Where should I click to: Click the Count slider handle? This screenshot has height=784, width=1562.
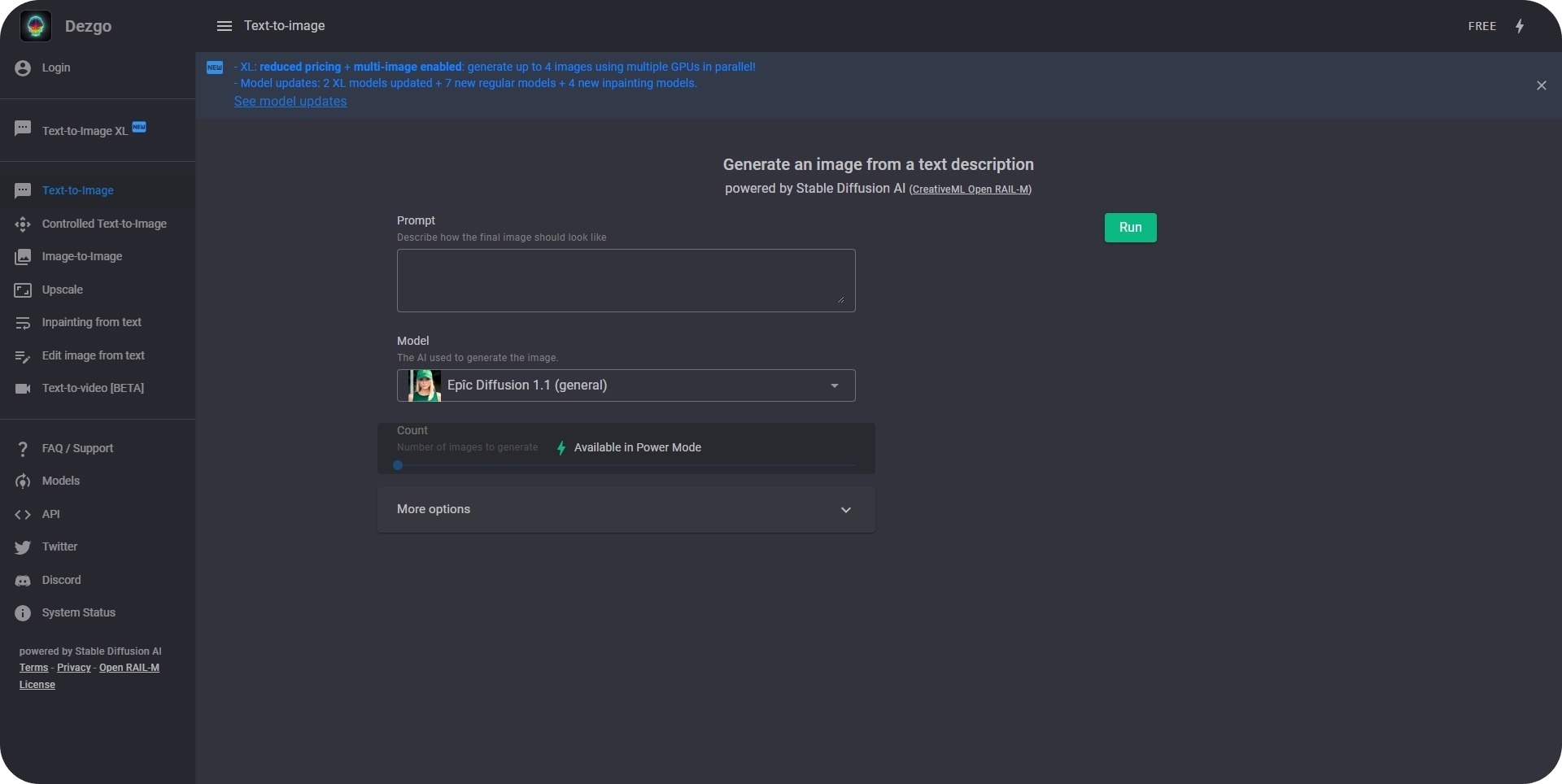tap(398, 466)
